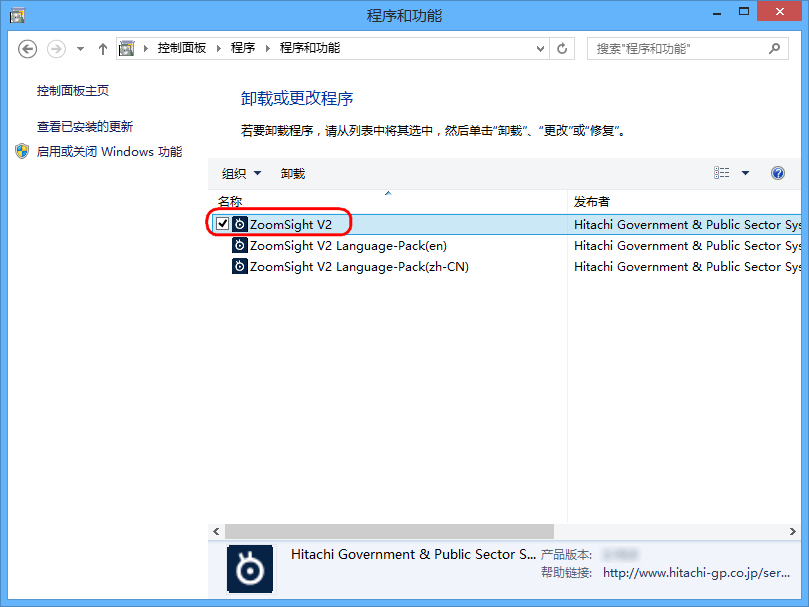Select ZoomSight V2 Language-Pack(en) row
Image resolution: width=809 pixels, height=607 pixels.
[506, 246]
